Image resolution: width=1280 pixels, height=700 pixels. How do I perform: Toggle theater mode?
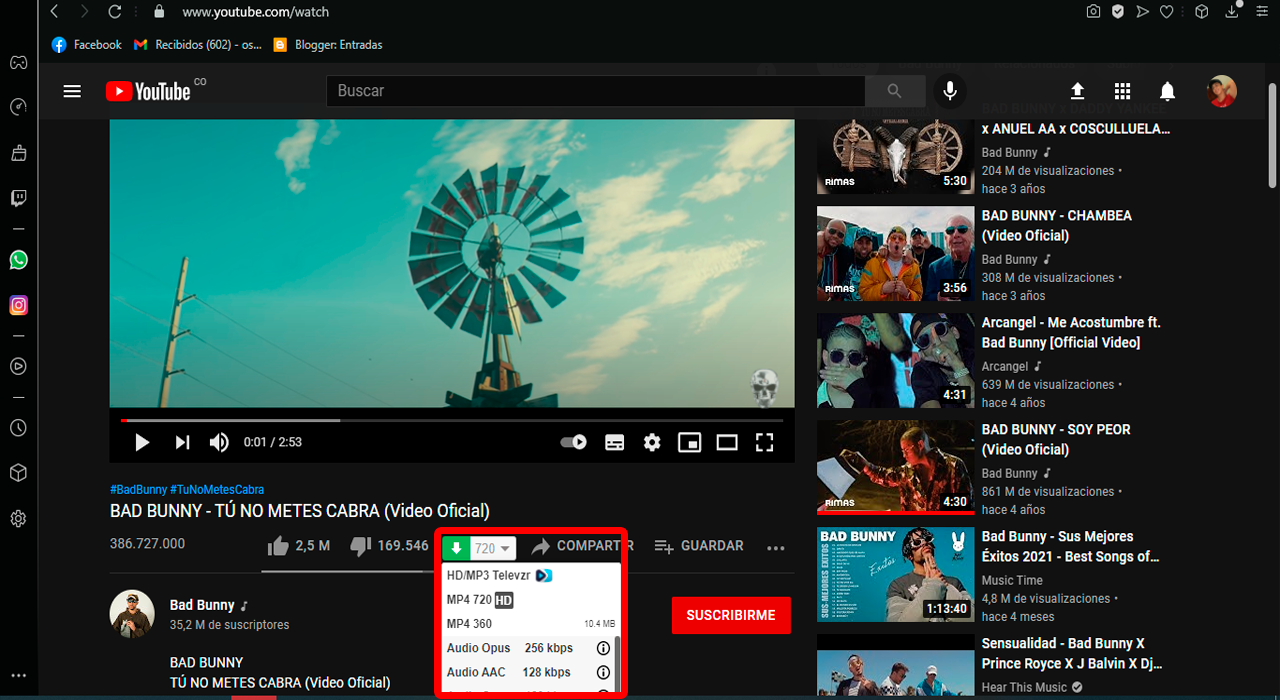point(727,442)
